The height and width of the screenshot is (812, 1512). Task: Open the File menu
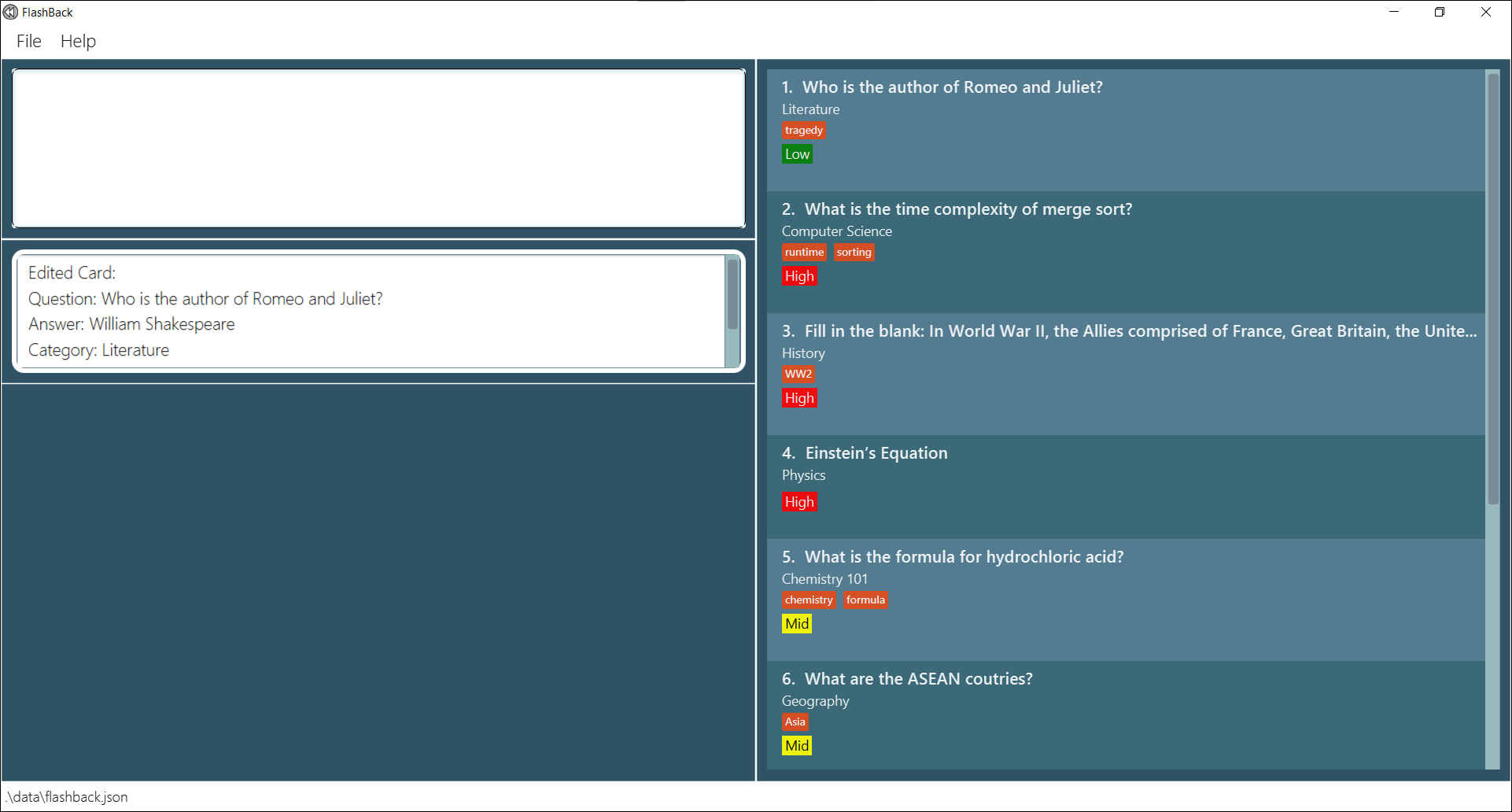coord(28,41)
